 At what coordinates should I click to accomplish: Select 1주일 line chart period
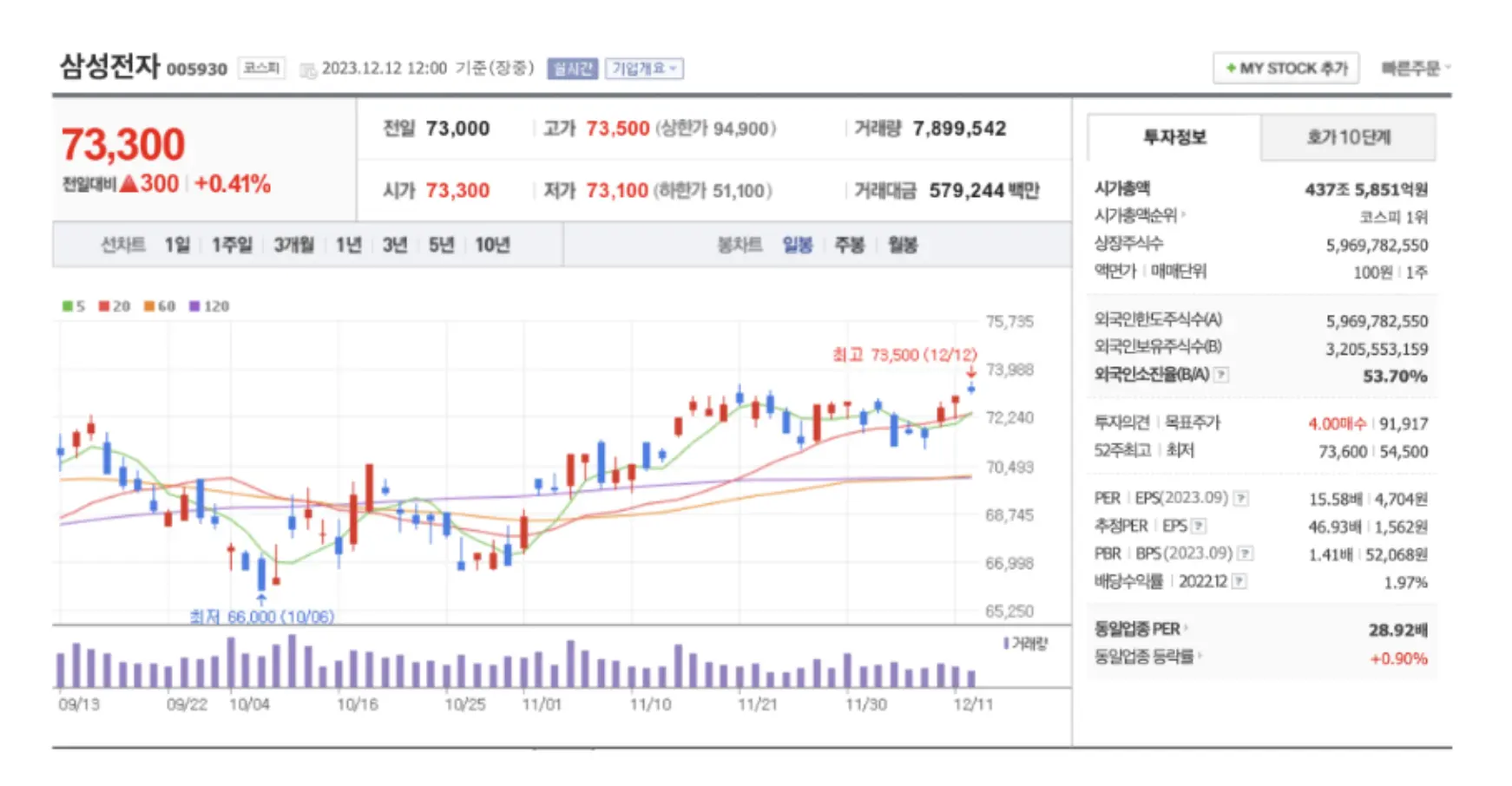point(232,246)
